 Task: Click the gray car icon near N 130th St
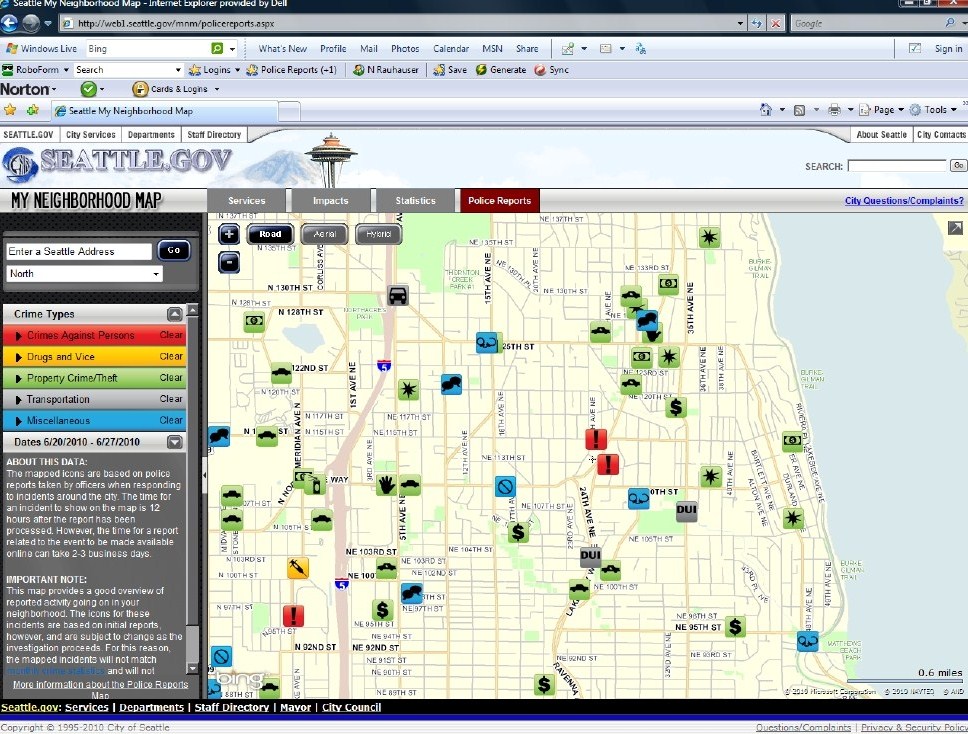(x=398, y=296)
